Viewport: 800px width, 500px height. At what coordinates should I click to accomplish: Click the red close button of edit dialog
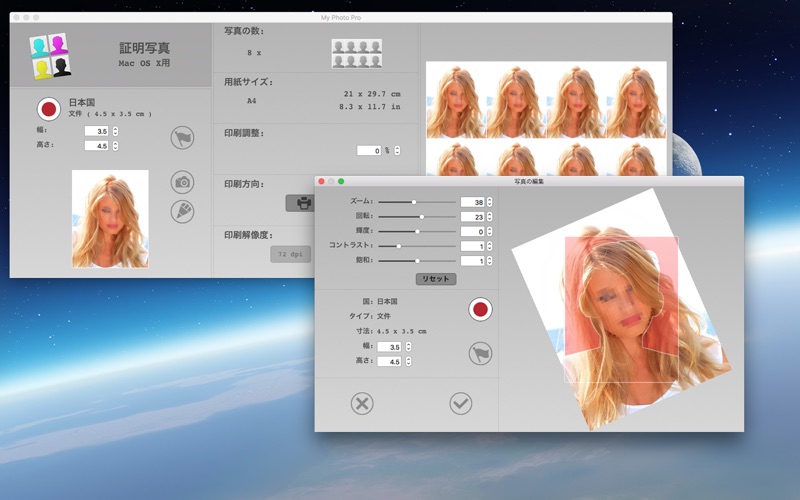(321, 182)
